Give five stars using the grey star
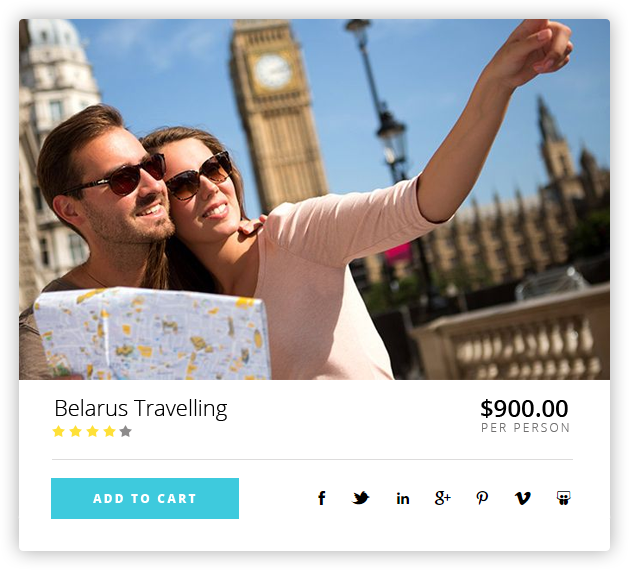Screen dimensions: 629x570 click(126, 431)
